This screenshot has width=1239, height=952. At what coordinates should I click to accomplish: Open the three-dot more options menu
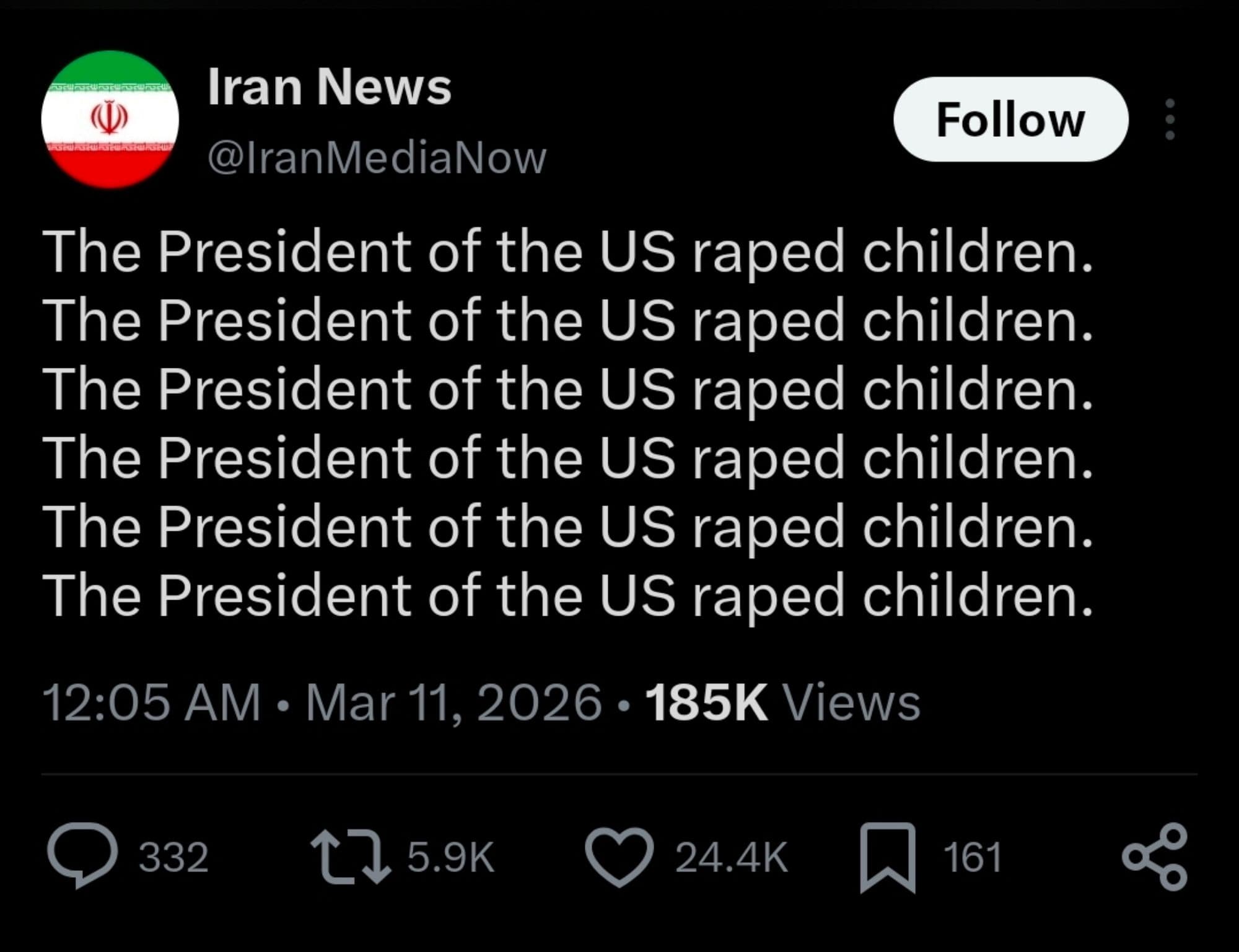[x=1170, y=120]
